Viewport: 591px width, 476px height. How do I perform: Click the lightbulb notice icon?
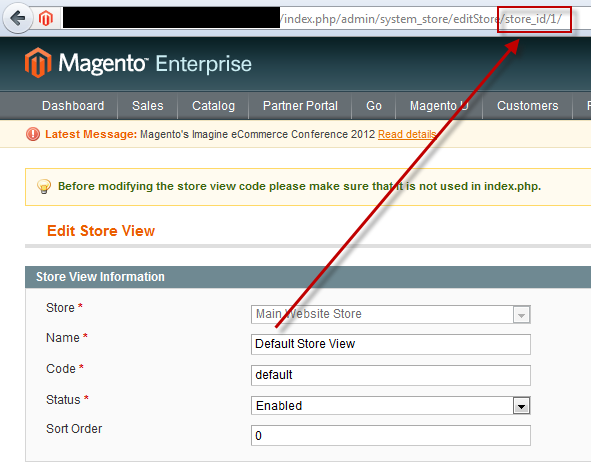(44, 186)
